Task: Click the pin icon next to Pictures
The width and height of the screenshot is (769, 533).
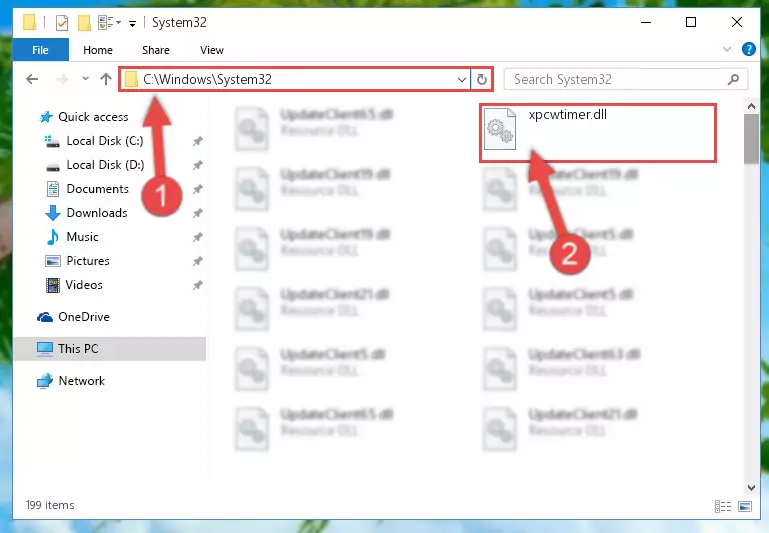Action: (x=197, y=261)
